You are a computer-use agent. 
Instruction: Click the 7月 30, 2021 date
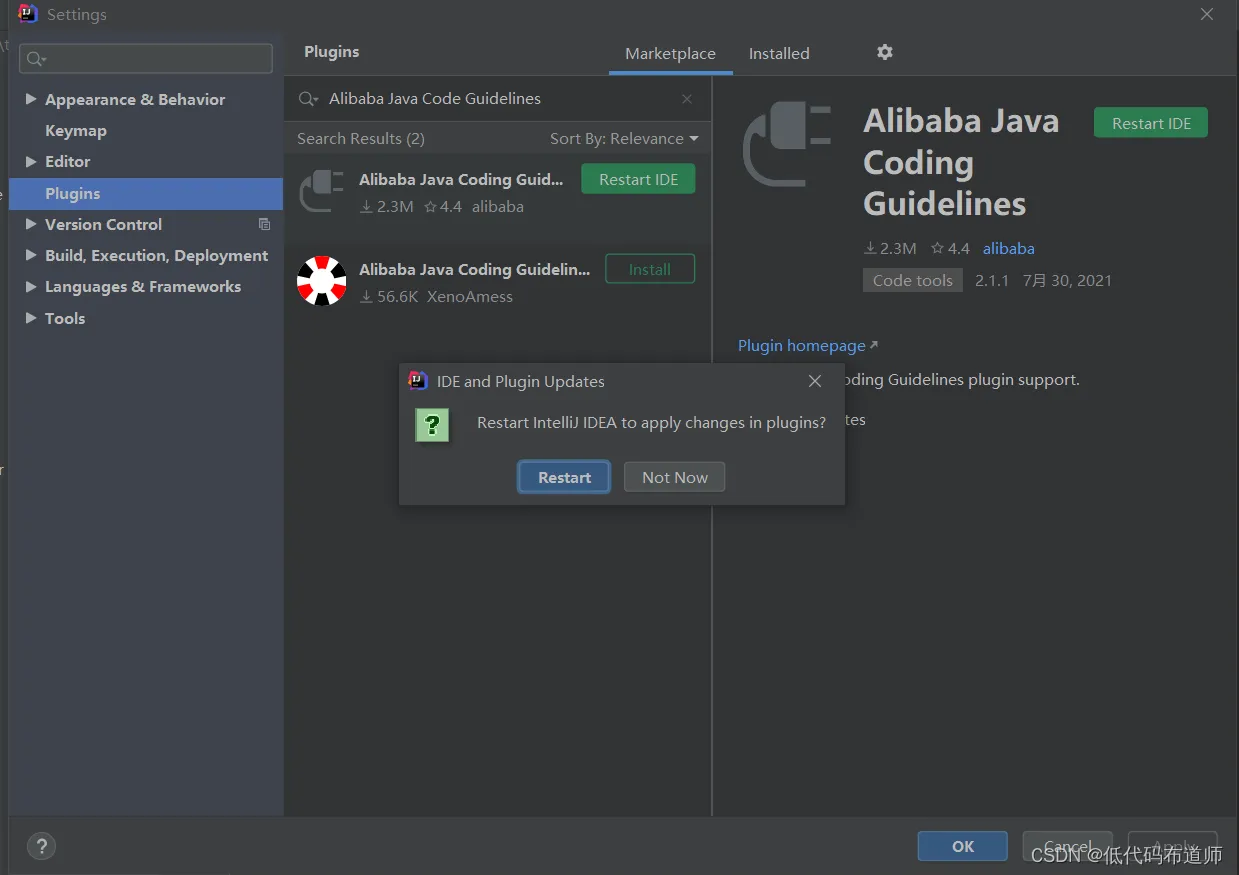[1067, 280]
